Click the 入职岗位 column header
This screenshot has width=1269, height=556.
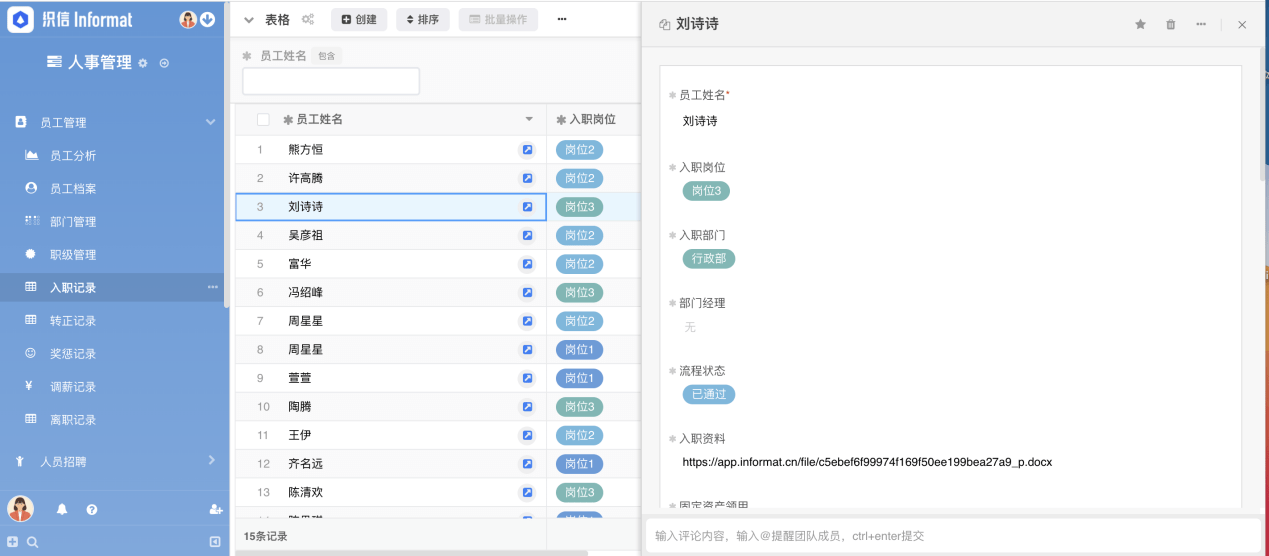point(591,119)
